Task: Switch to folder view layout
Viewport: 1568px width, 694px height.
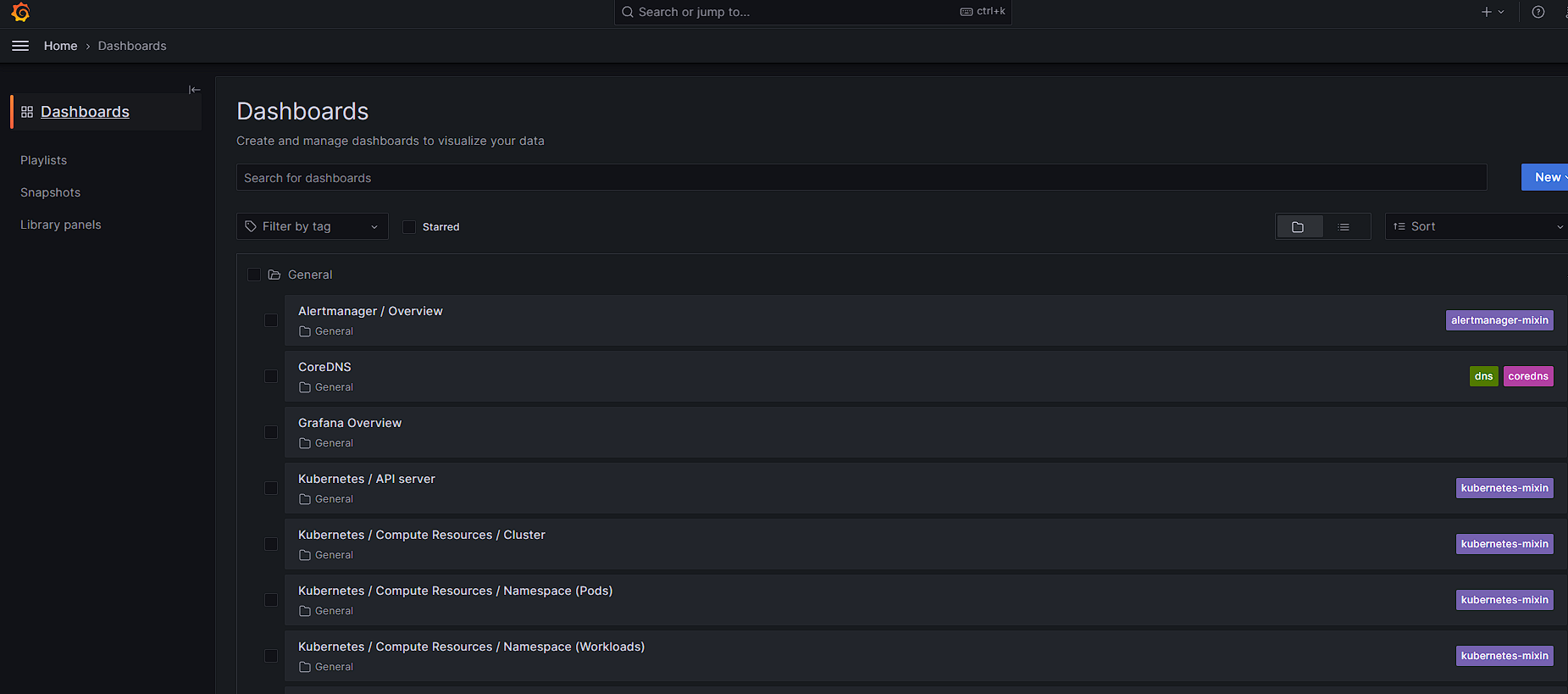Action: (x=1299, y=226)
